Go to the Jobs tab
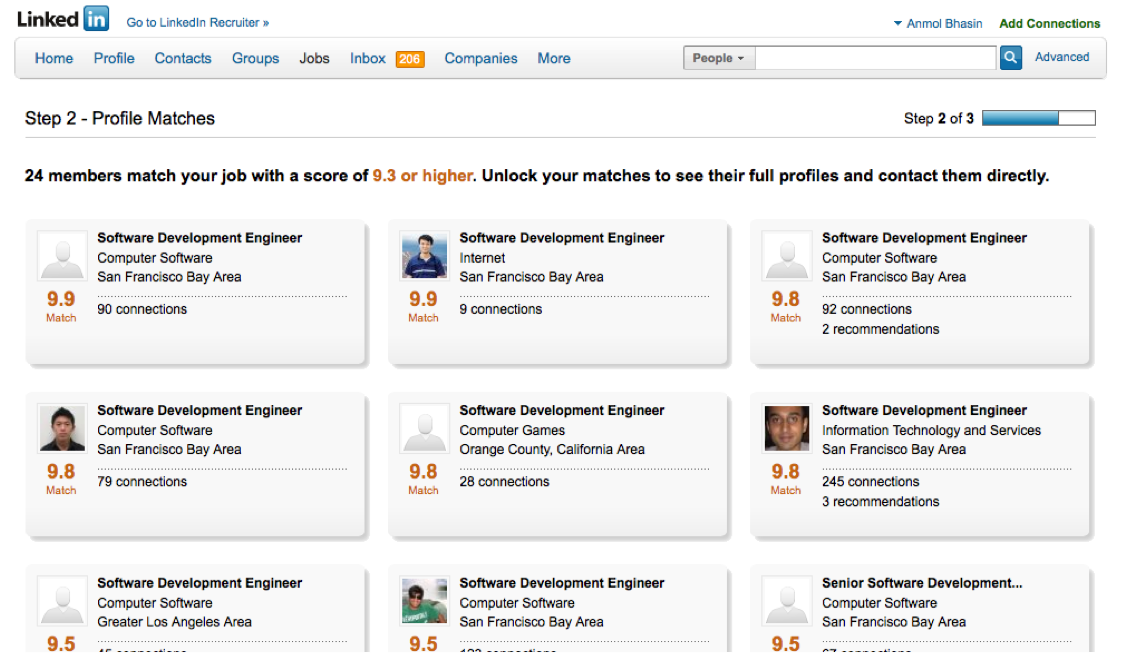 [314, 58]
